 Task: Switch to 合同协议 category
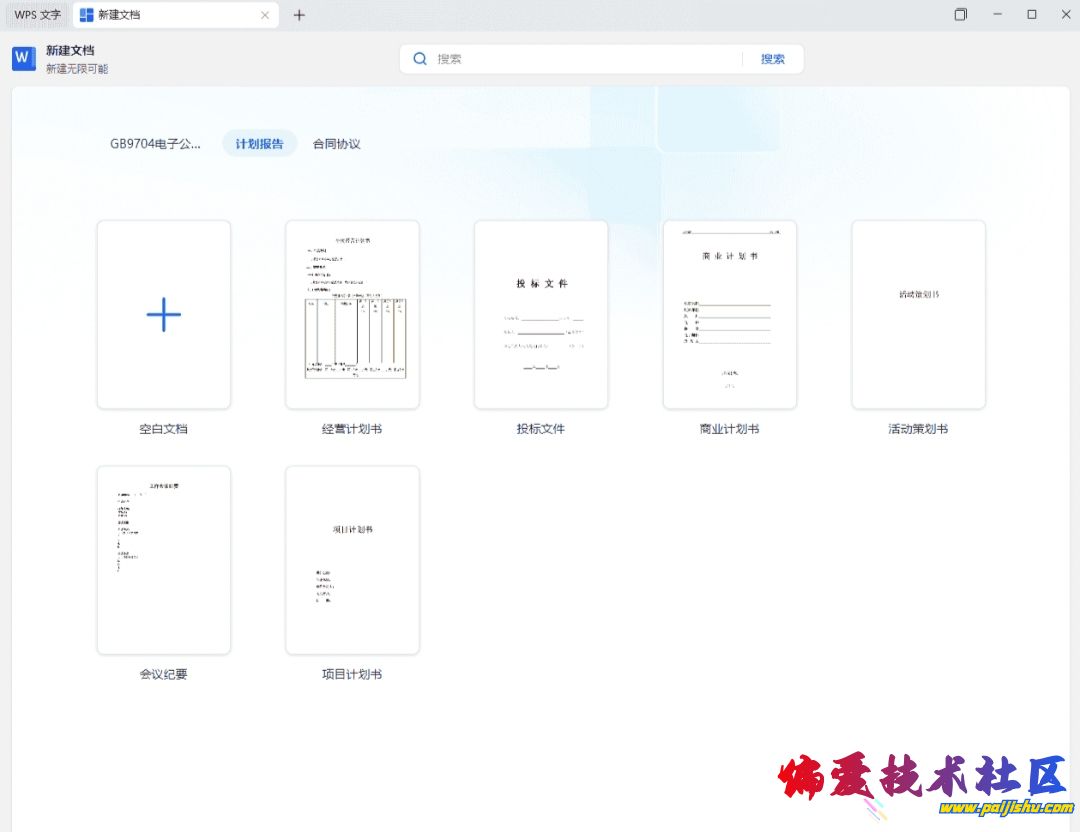pos(336,144)
